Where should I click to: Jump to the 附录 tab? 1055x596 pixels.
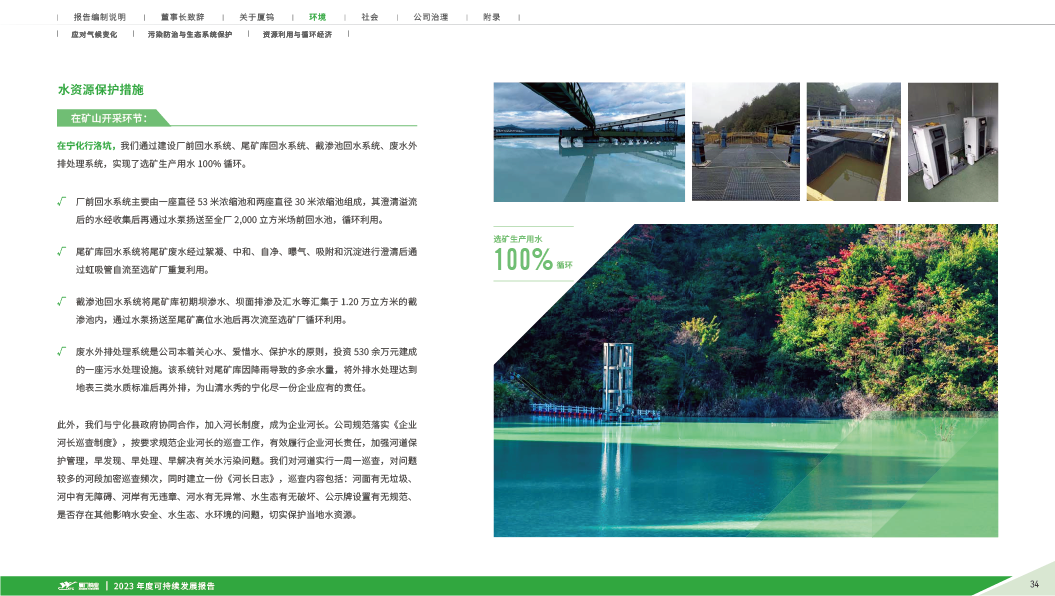click(491, 17)
